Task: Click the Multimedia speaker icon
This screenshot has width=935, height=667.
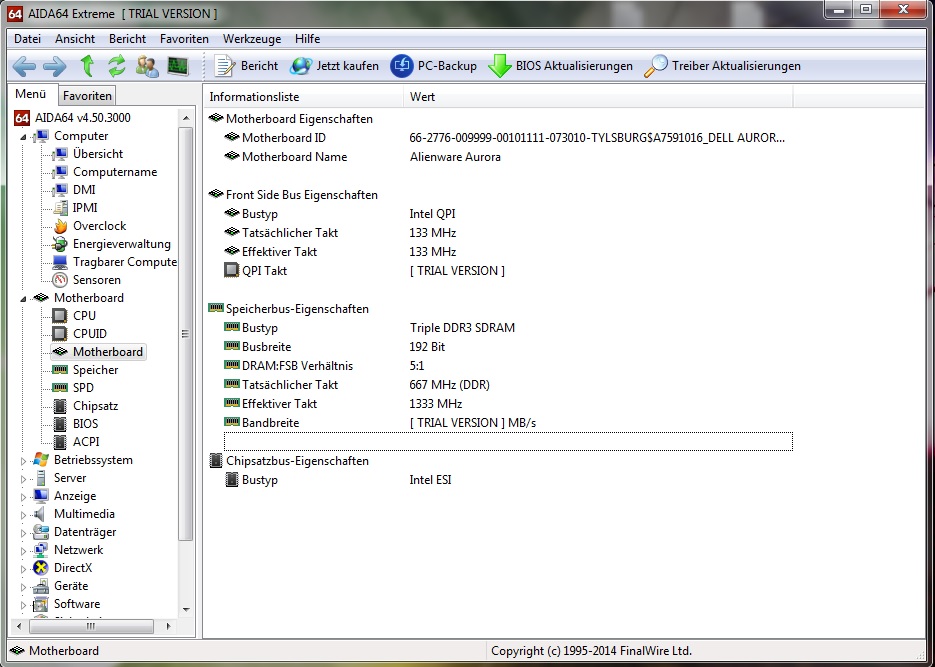Action: point(41,514)
